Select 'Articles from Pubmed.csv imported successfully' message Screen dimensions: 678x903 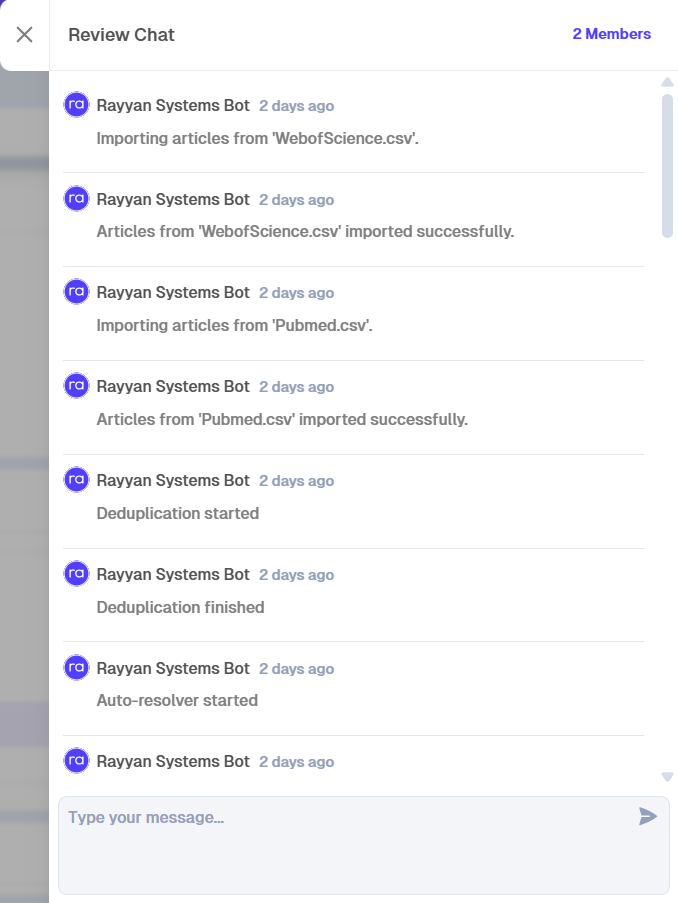282,419
